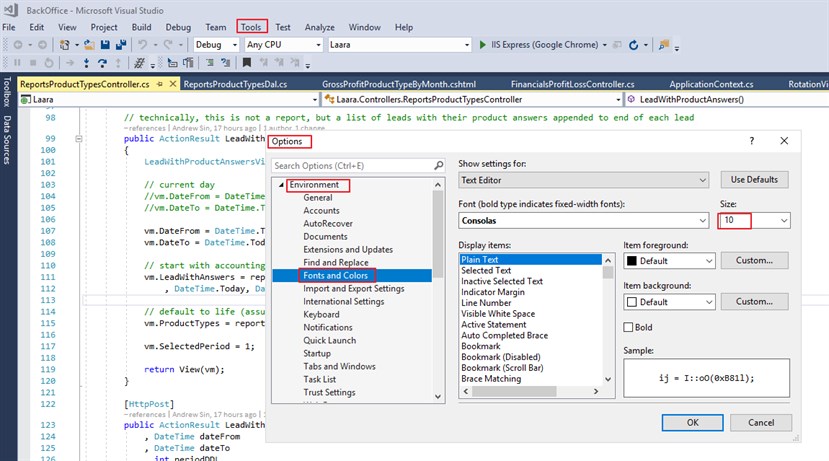This screenshot has height=461, width=829.
Task: Click the Step Out icon
Action: 118,63
